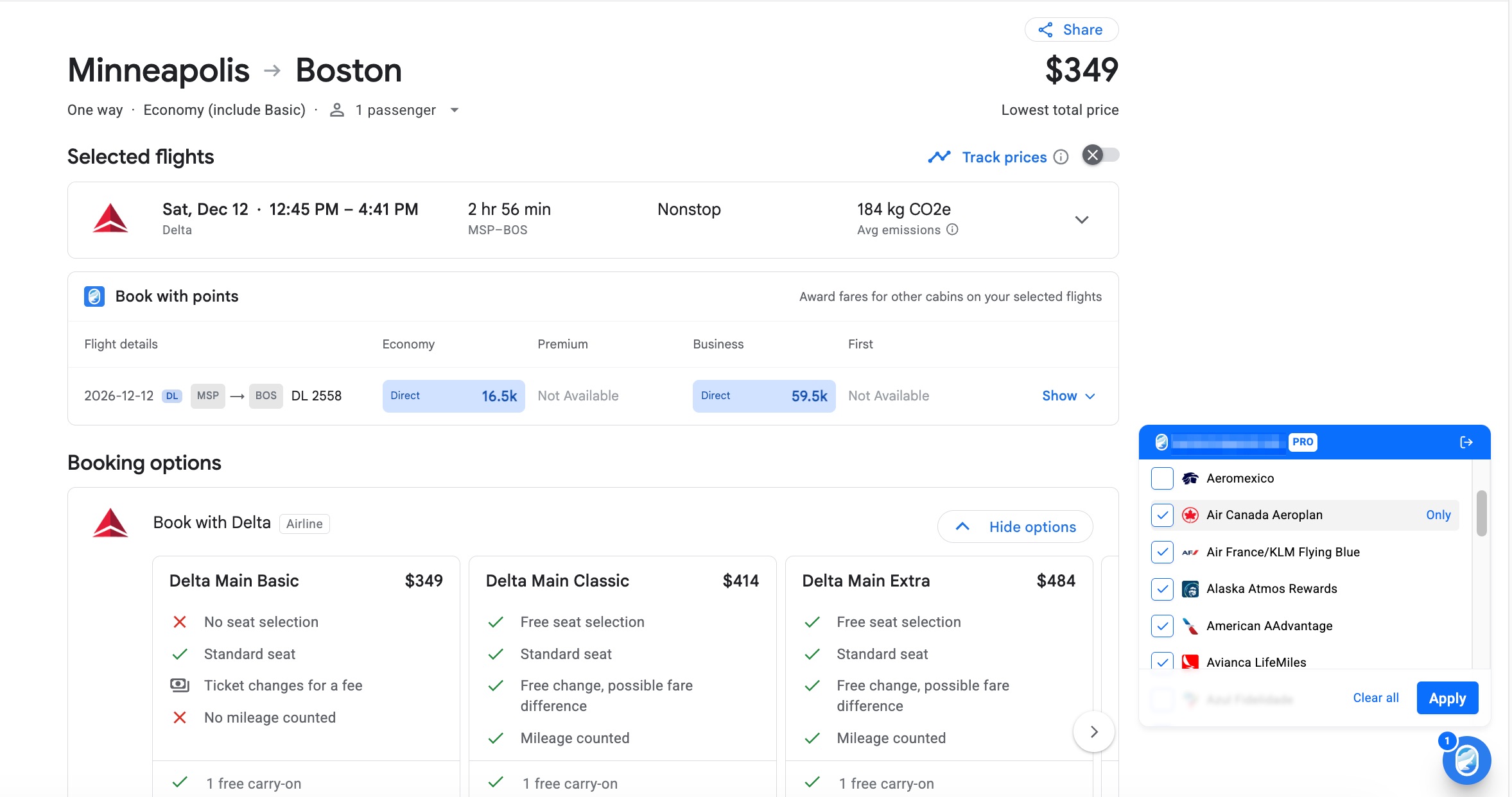Image resolution: width=1512 pixels, height=797 pixels.
Task: Click the Book with points extension icon
Action: pyautogui.click(x=94, y=296)
